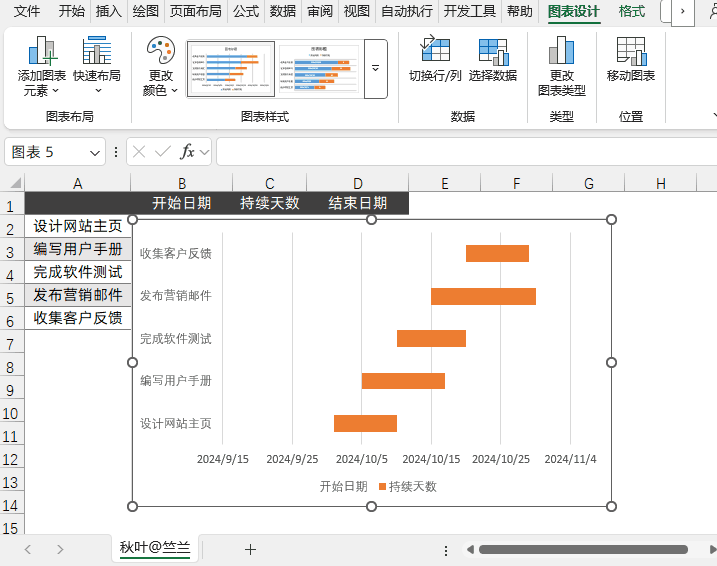Open Add Chart Element (添加图表元素) menu
717x566 pixels.
42,66
